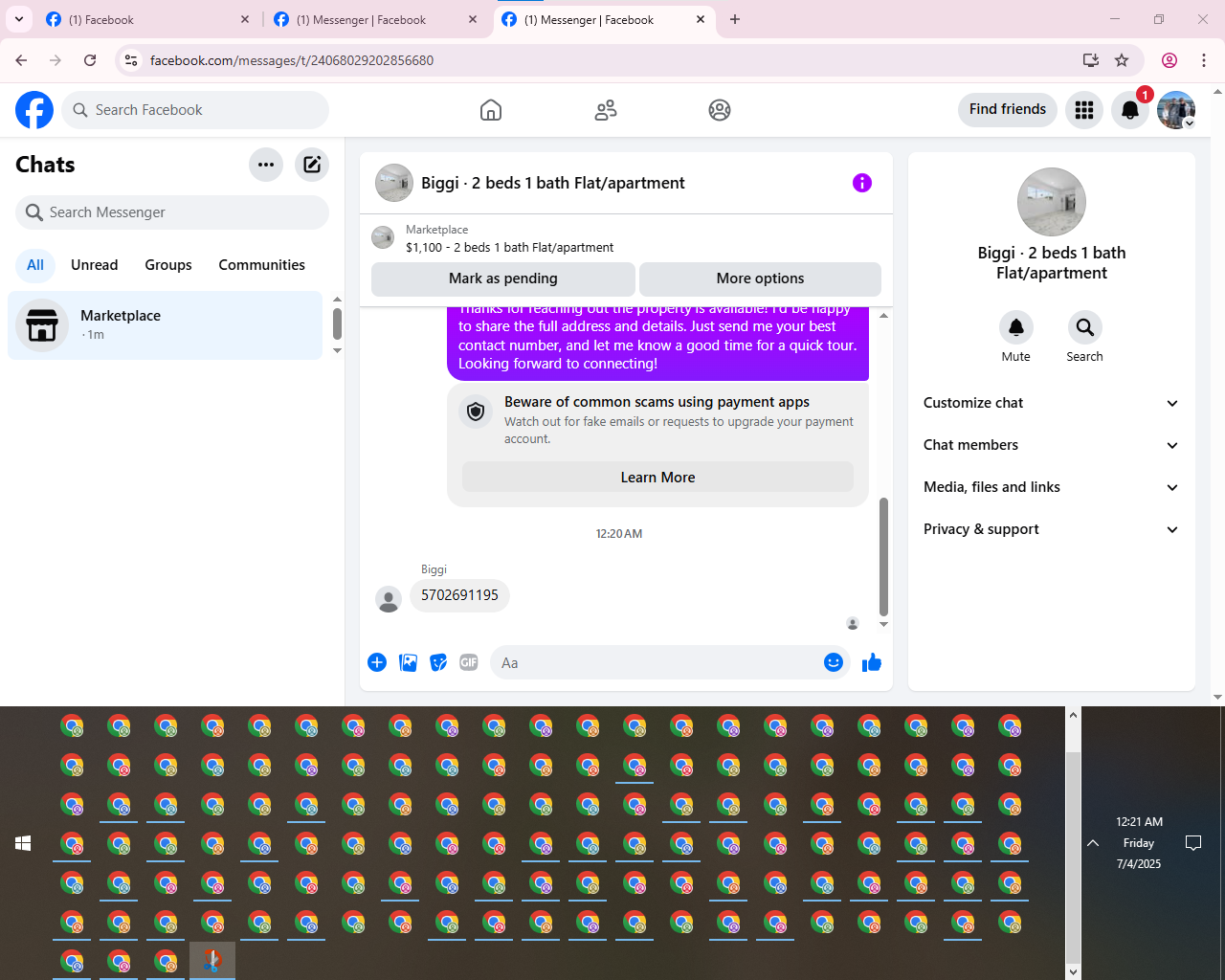
Task: Select the Groups chats filter
Action: tap(168, 265)
